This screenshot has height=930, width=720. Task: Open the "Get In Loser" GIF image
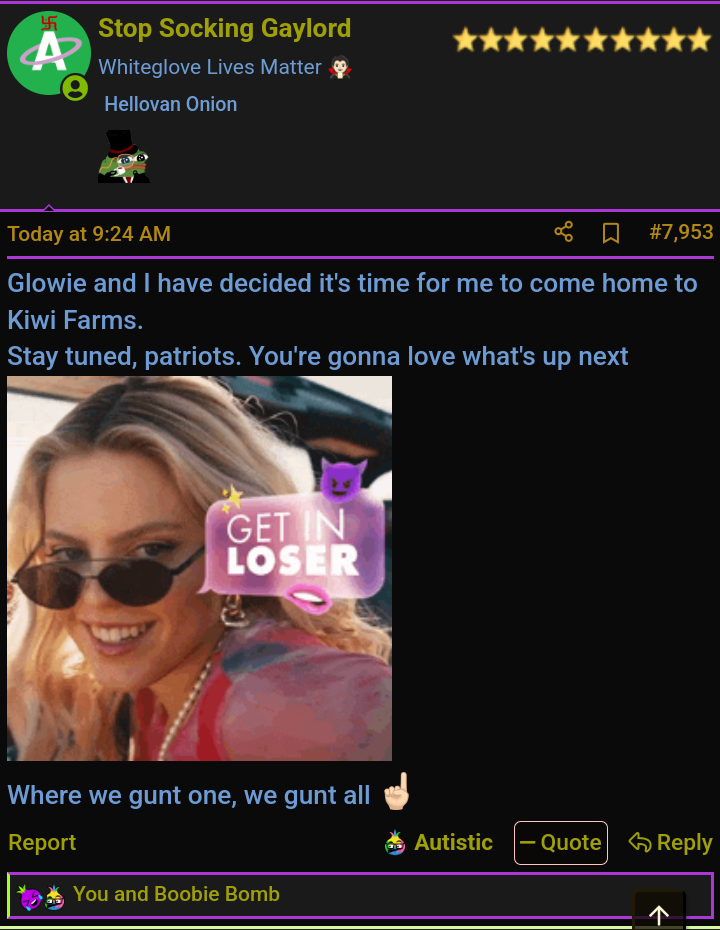click(199, 568)
